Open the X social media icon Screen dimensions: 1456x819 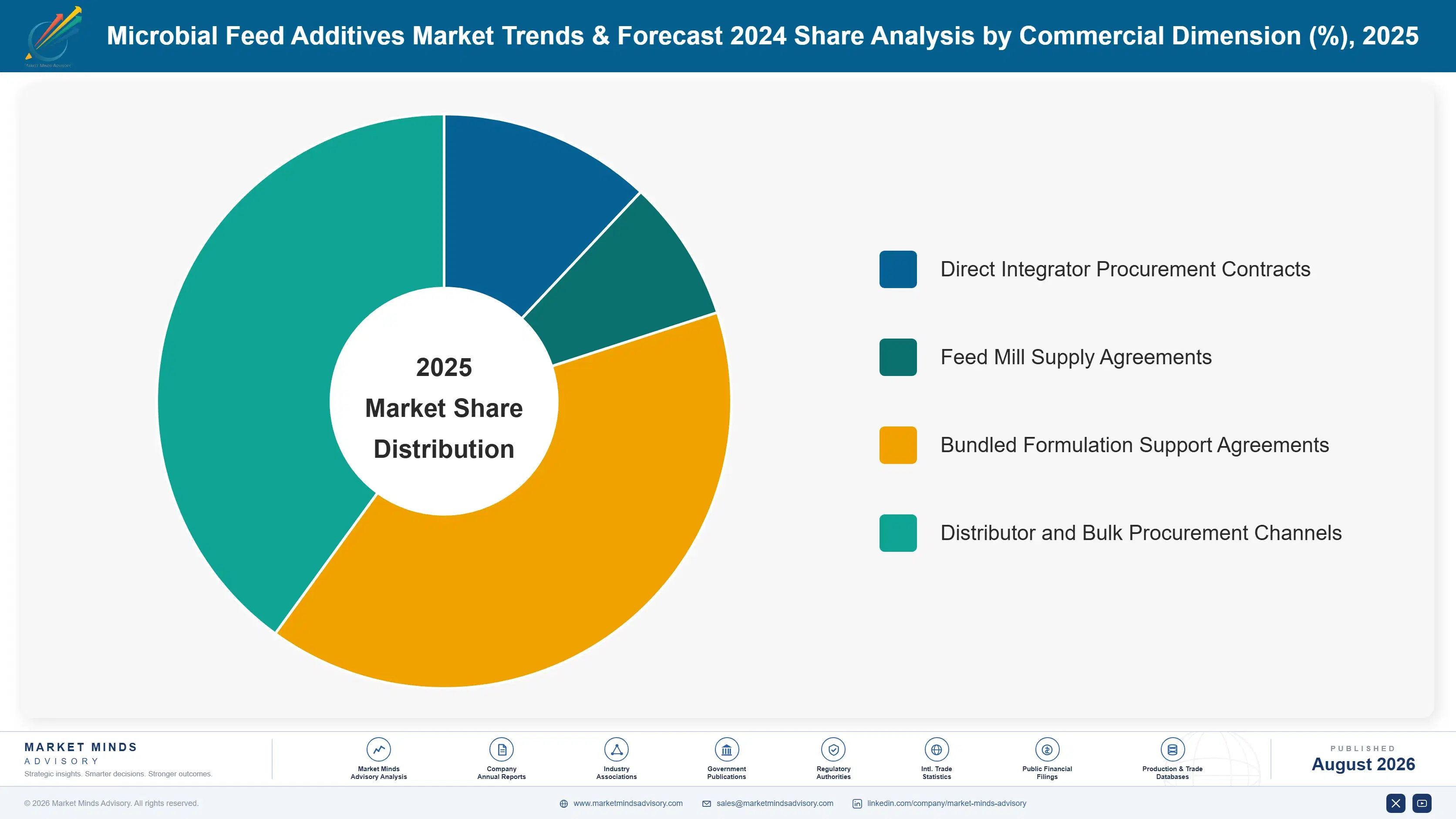(x=1395, y=803)
